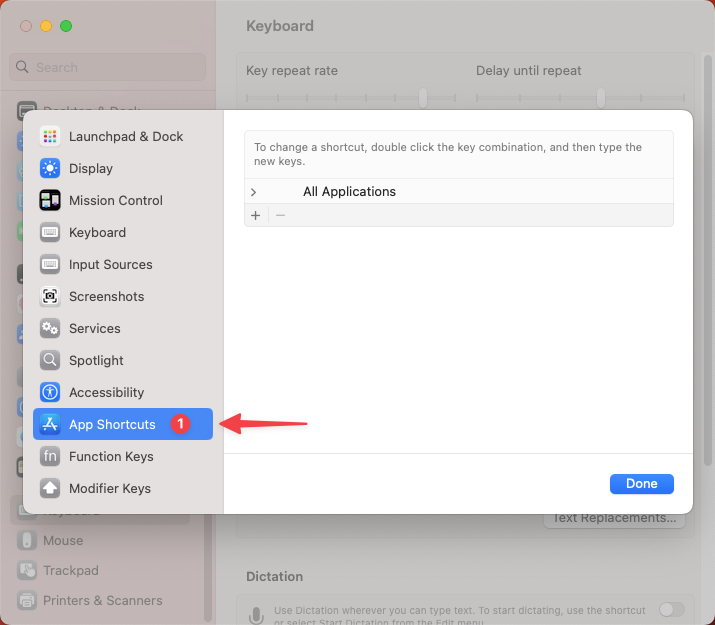Select Printers & Scanners in sidebar
The height and width of the screenshot is (625, 715).
[x=100, y=600]
